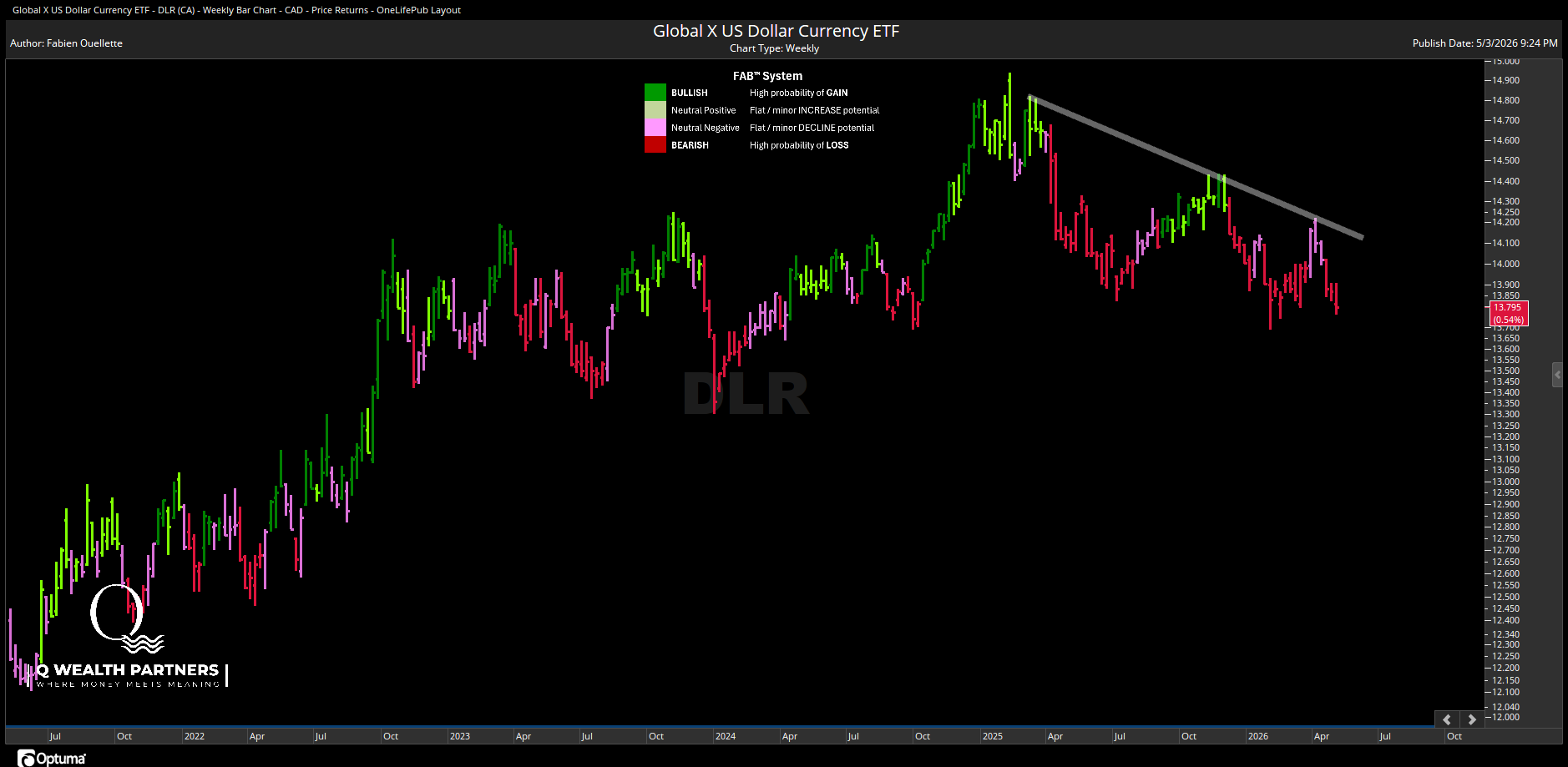Select the Neutral Negative pink swatch
The width and height of the screenshot is (1568, 767).
click(655, 128)
